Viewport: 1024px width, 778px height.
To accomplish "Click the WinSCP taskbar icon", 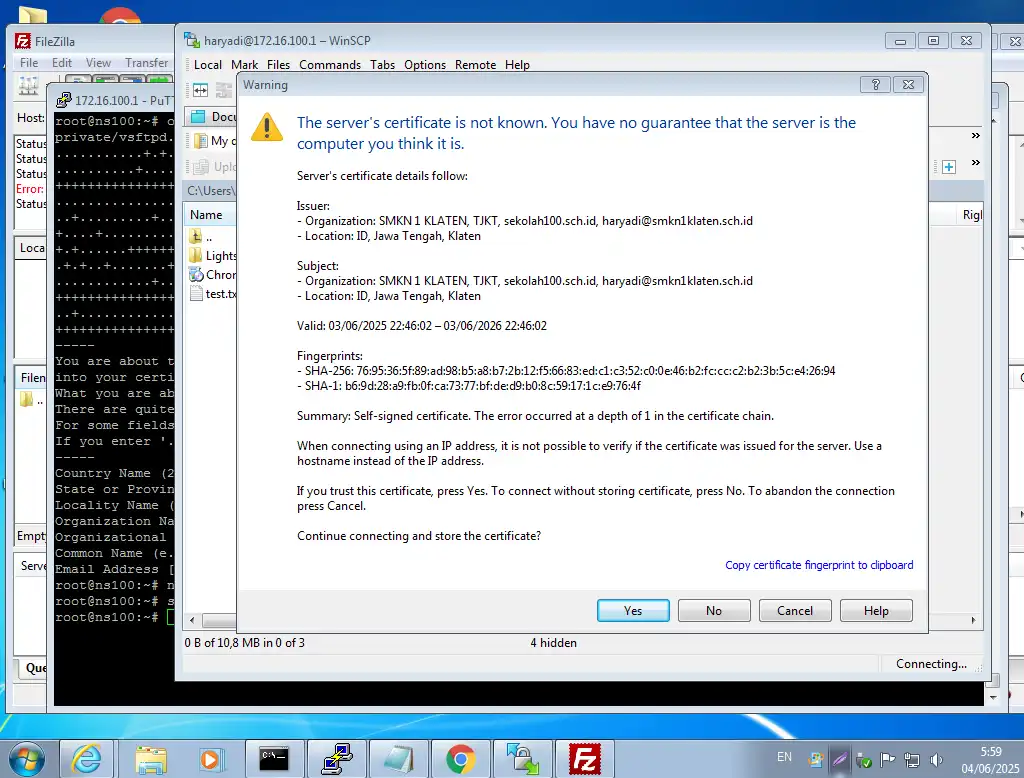I will (x=522, y=759).
